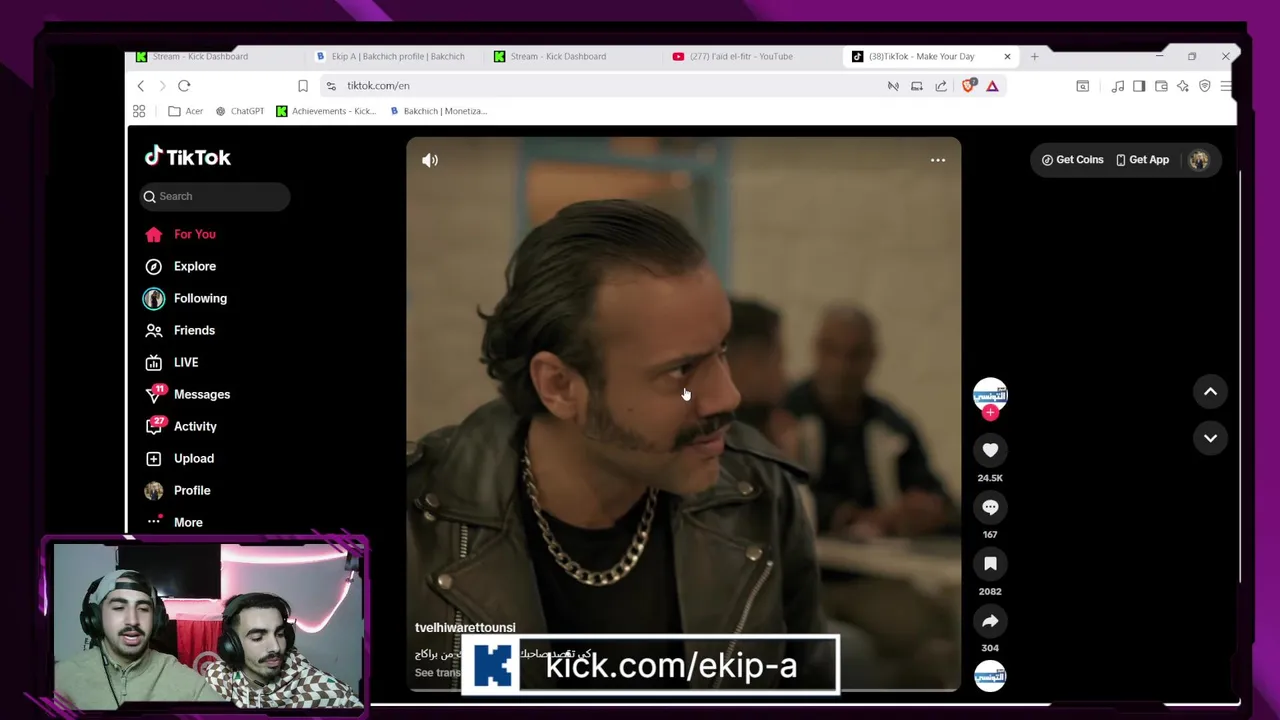
Task: Open the Brave wallet icon
Action: [x=1161, y=86]
